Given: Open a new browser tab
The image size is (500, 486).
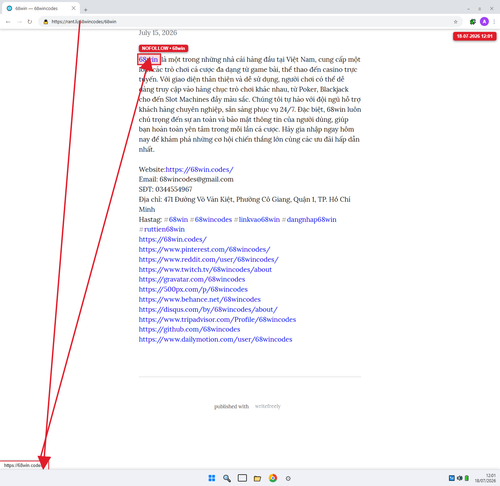Looking at the screenshot, I should 86,10.
